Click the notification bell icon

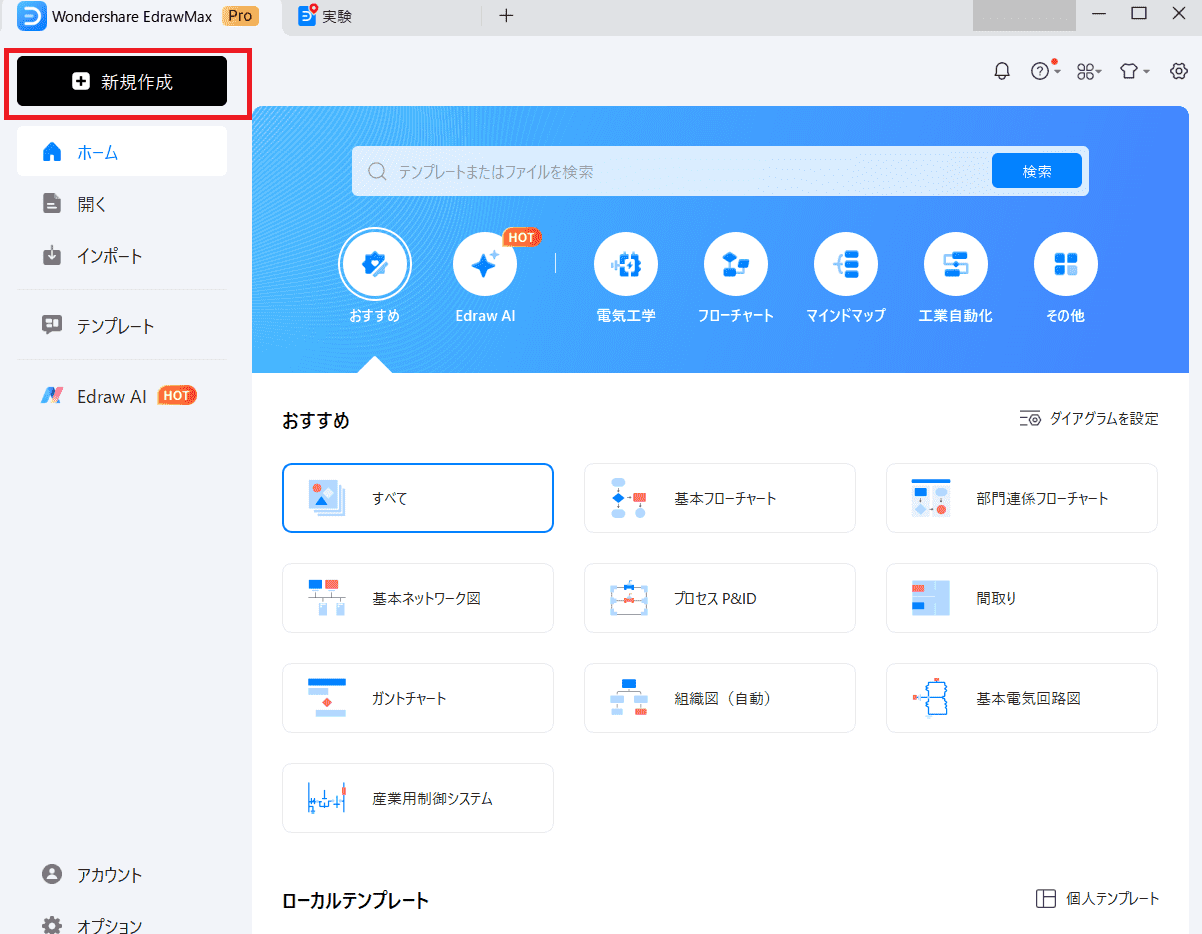point(1001,71)
